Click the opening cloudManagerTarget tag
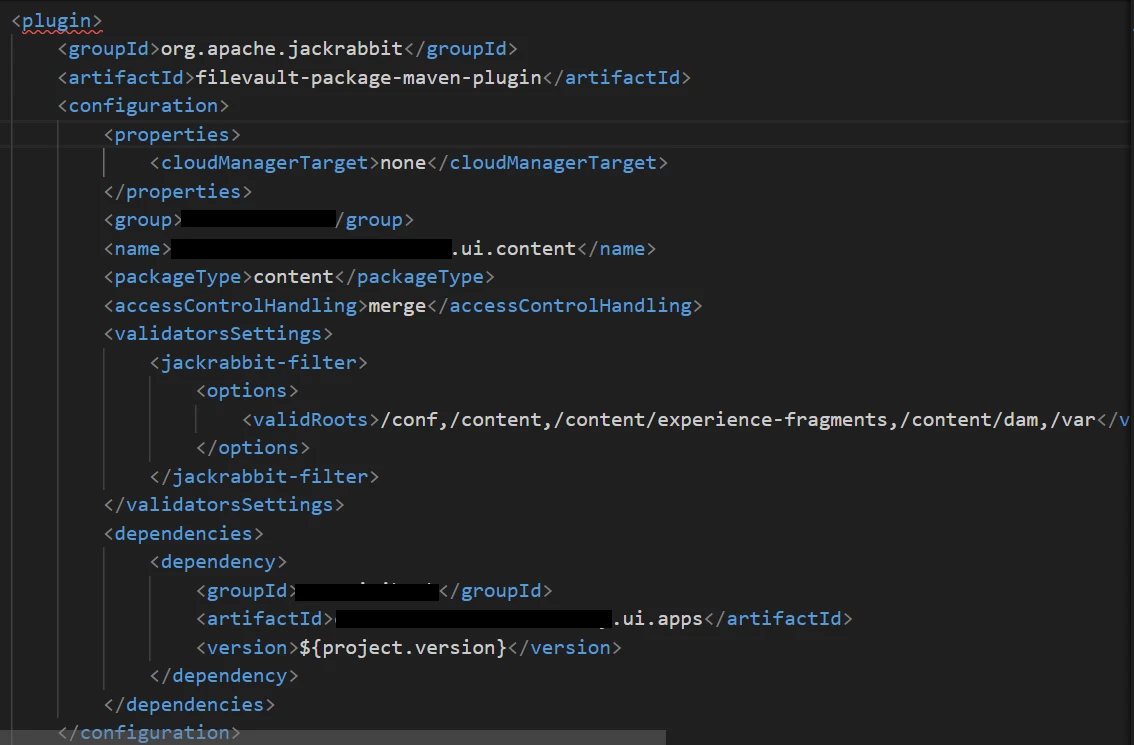Image resolution: width=1134 pixels, height=745 pixels. [265, 163]
